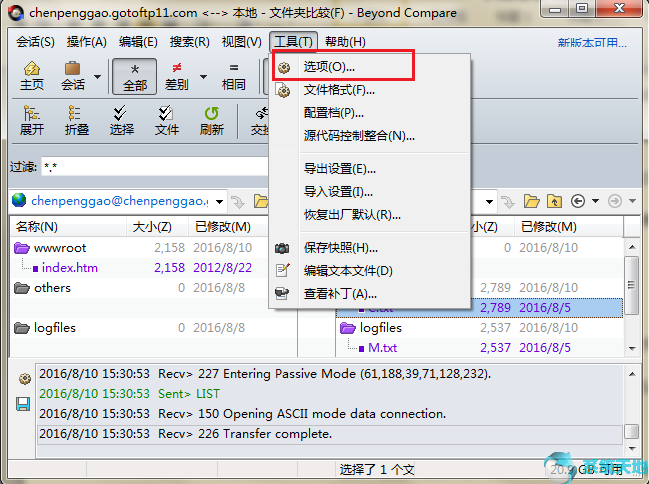This screenshot has height=484, width=649.
Task: Click the left pane go-to-path arrow icon
Action: 238,202
